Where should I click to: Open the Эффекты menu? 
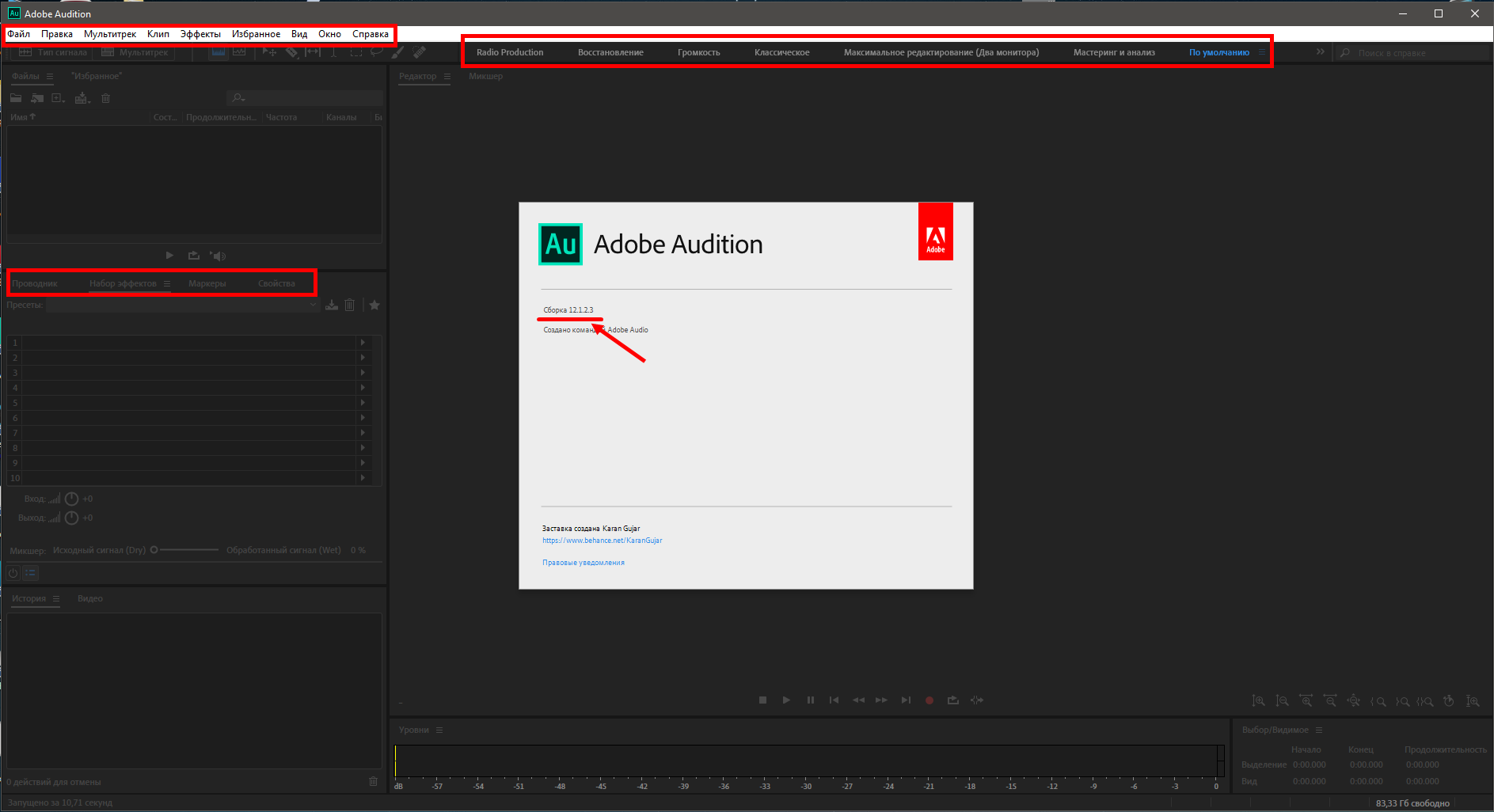pos(200,34)
